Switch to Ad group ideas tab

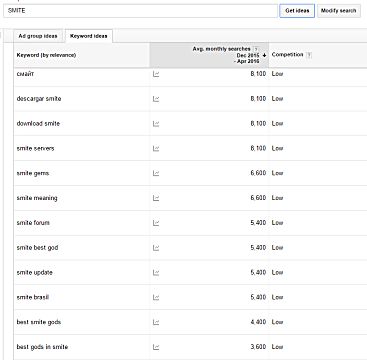[x=38, y=36]
